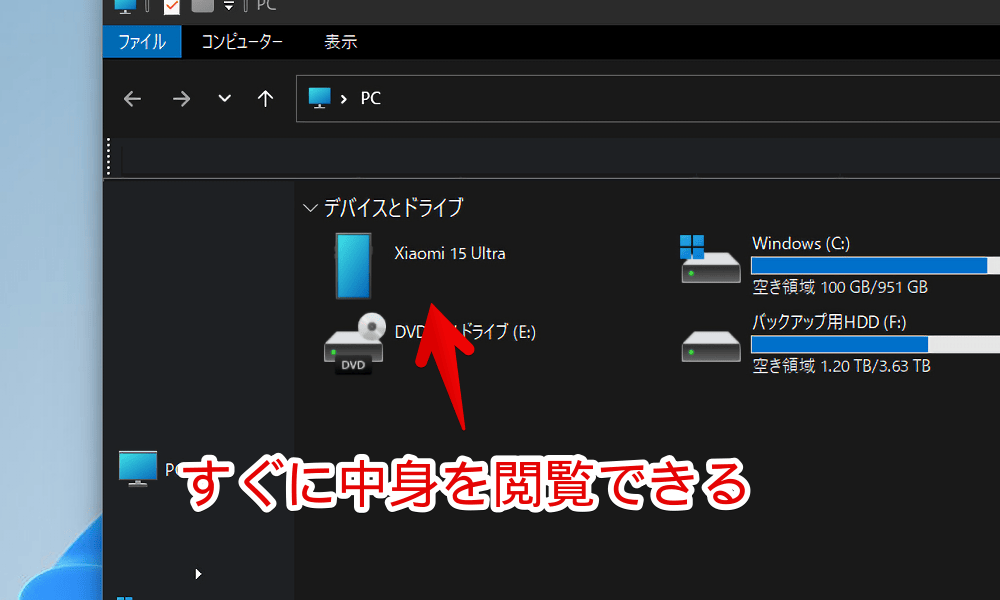Open the コンピューター ribbon tab
This screenshot has width=1000, height=600.
pyautogui.click(x=242, y=42)
